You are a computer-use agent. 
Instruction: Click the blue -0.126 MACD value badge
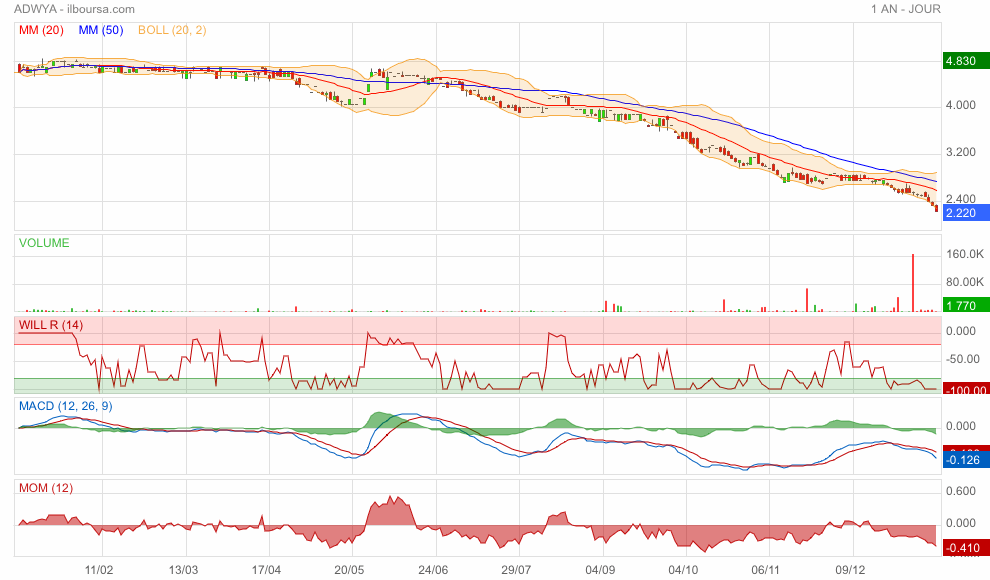[x=965, y=459]
